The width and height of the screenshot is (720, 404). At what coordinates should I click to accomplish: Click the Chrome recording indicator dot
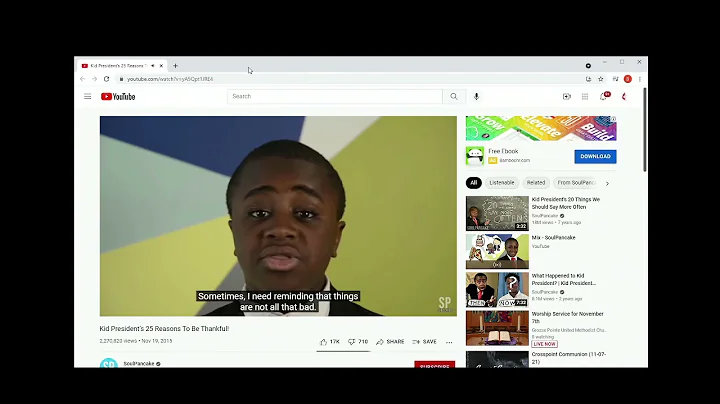pyautogui.click(x=588, y=66)
